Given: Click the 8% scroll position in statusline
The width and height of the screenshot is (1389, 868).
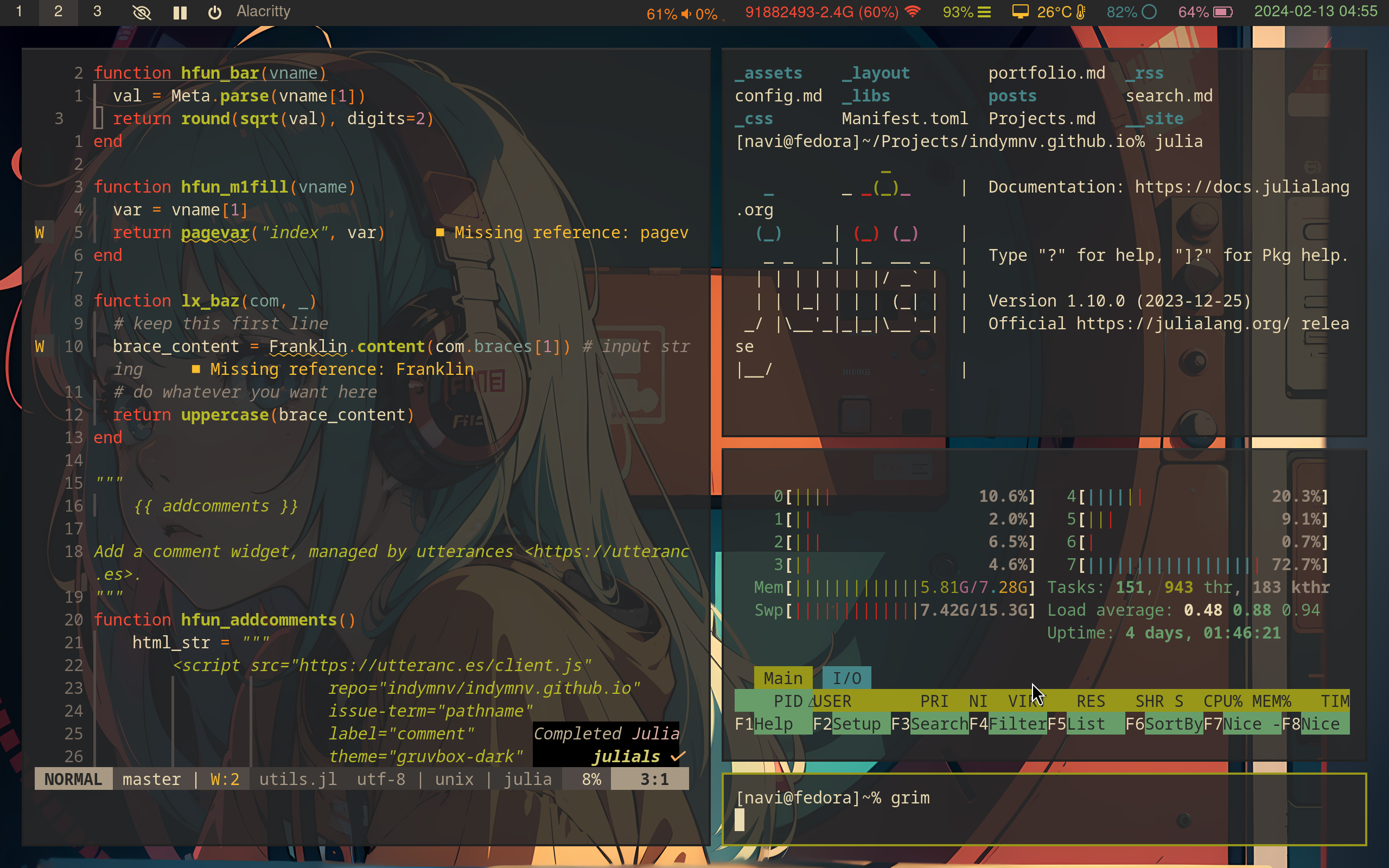Looking at the screenshot, I should (x=591, y=779).
